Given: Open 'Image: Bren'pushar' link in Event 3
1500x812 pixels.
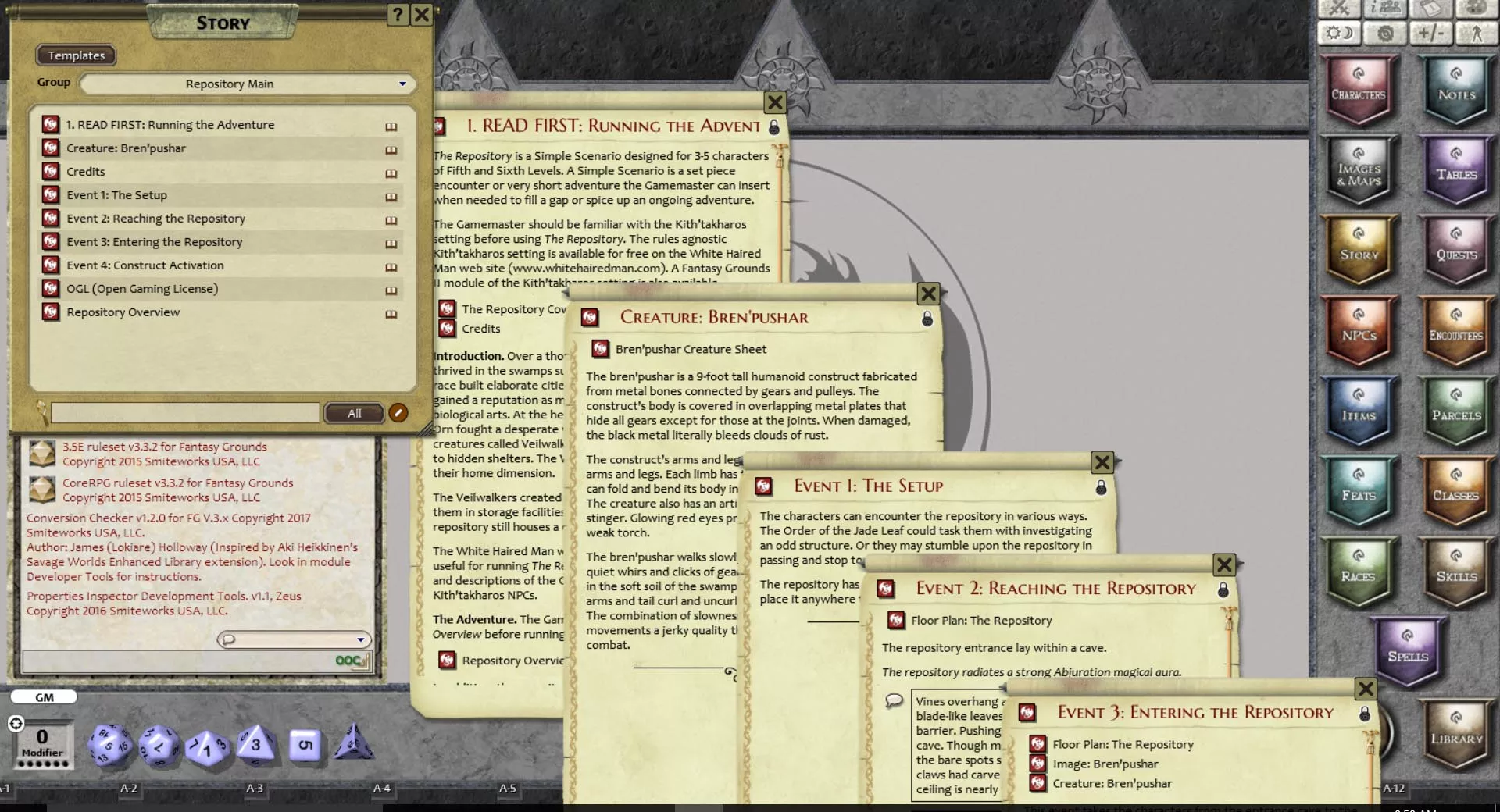Looking at the screenshot, I should point(1105,764).
